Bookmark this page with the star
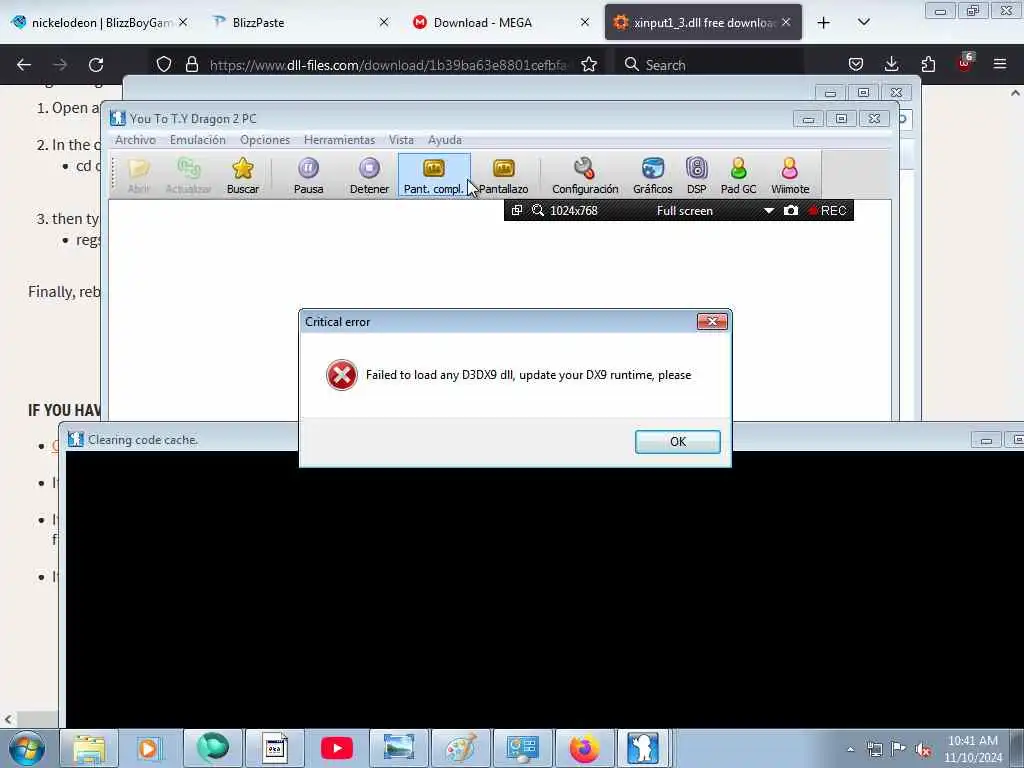1024x768 pixels. point(589,65)
